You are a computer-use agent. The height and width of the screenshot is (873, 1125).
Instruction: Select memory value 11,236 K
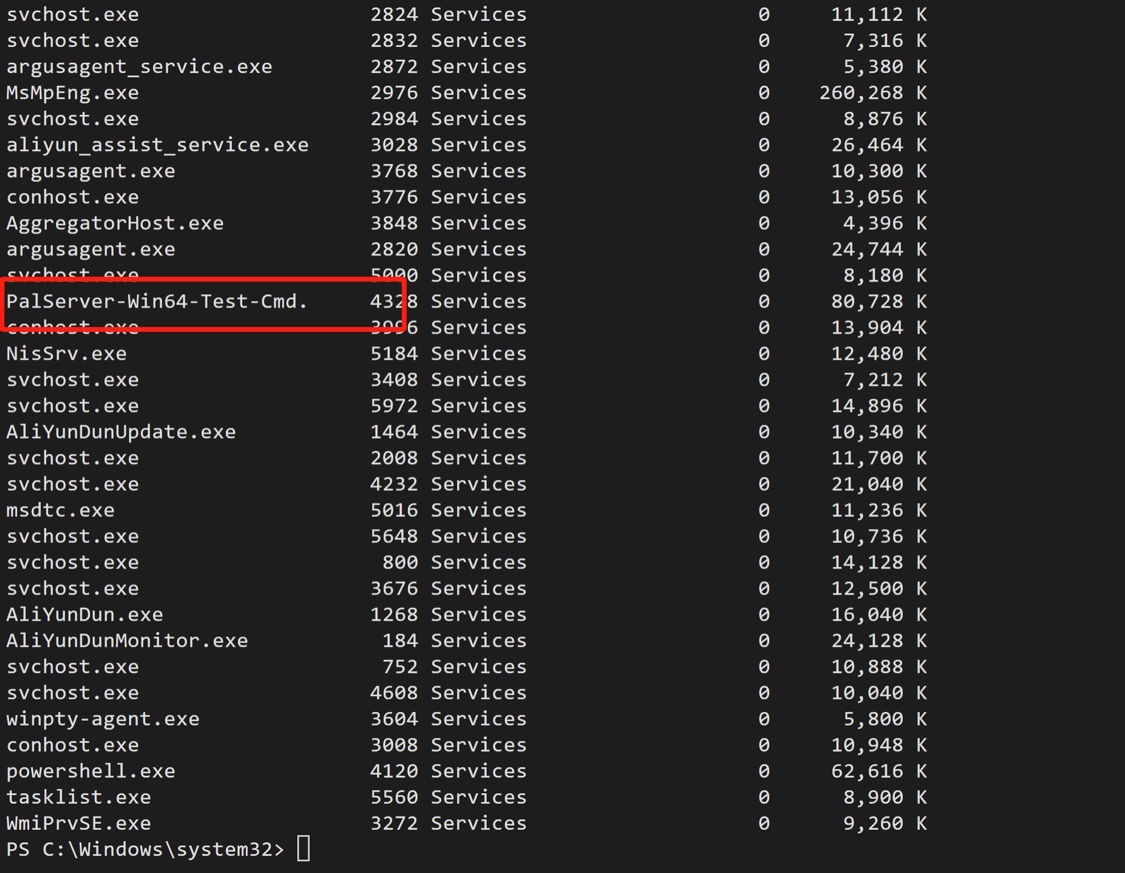pos(879,510)
